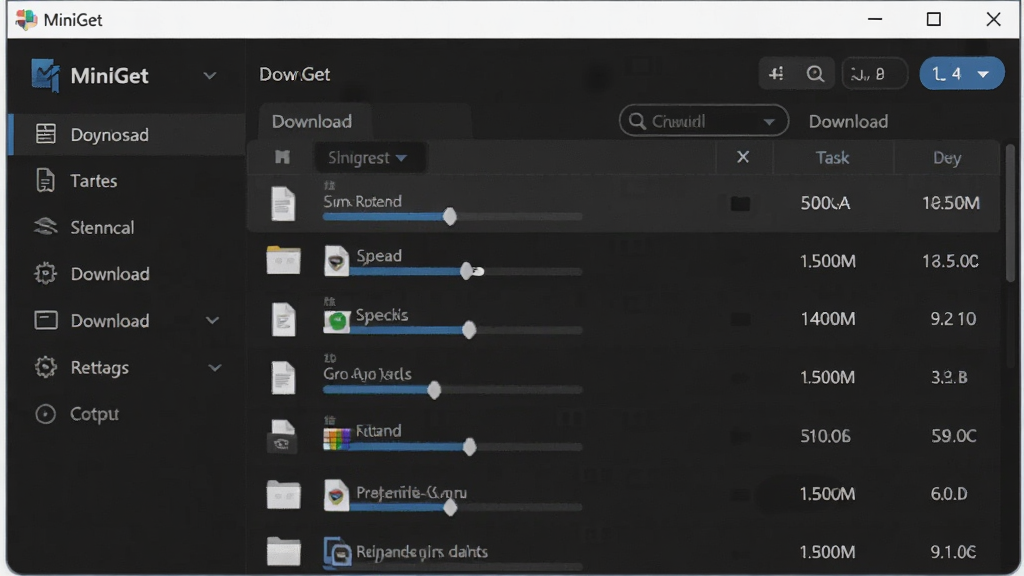Screen dimensions: 1024x576
Task: Click the Spead row folder icon
Action: (x=283, y=260)
